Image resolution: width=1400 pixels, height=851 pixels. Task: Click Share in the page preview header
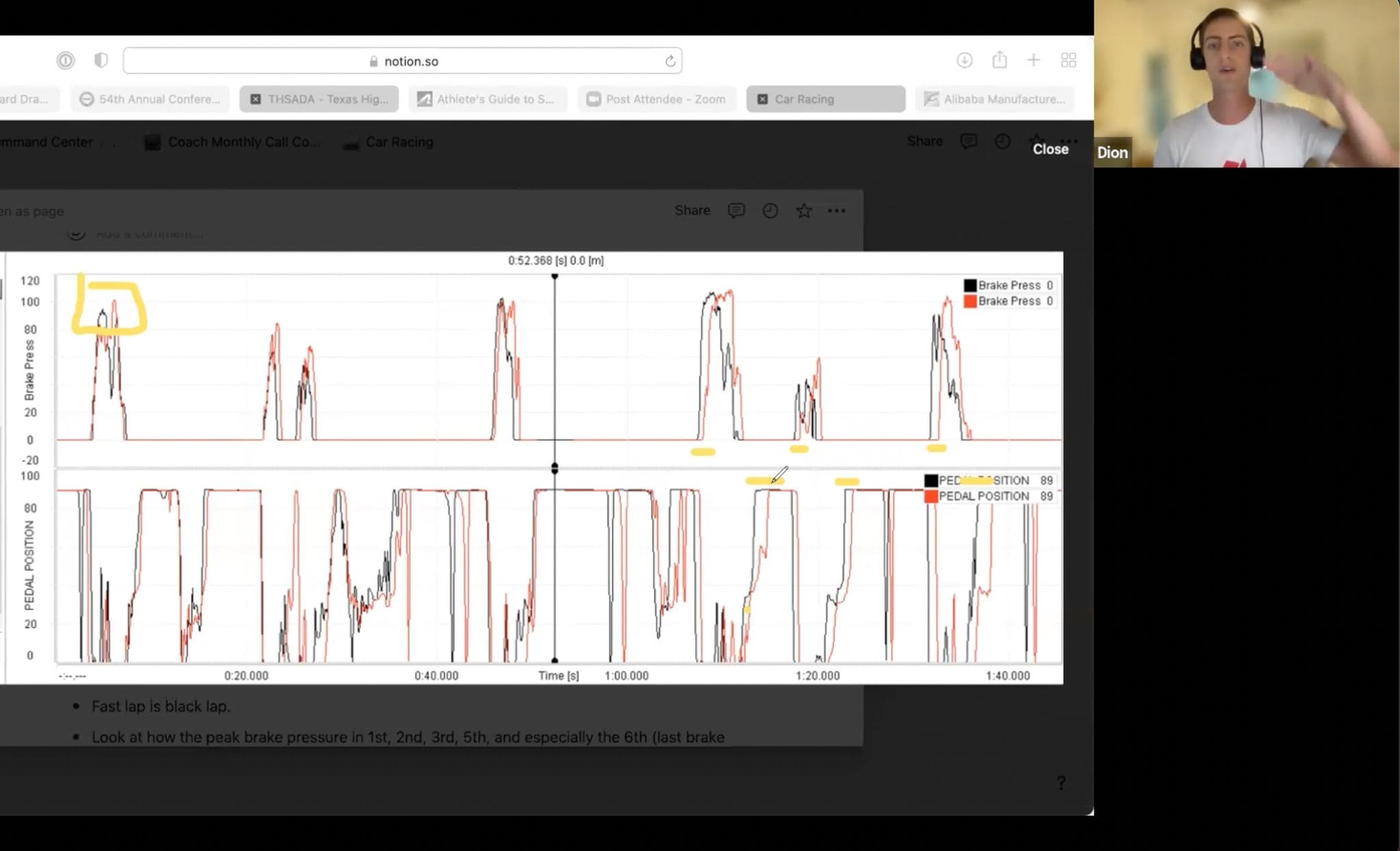tap(692, 211)
